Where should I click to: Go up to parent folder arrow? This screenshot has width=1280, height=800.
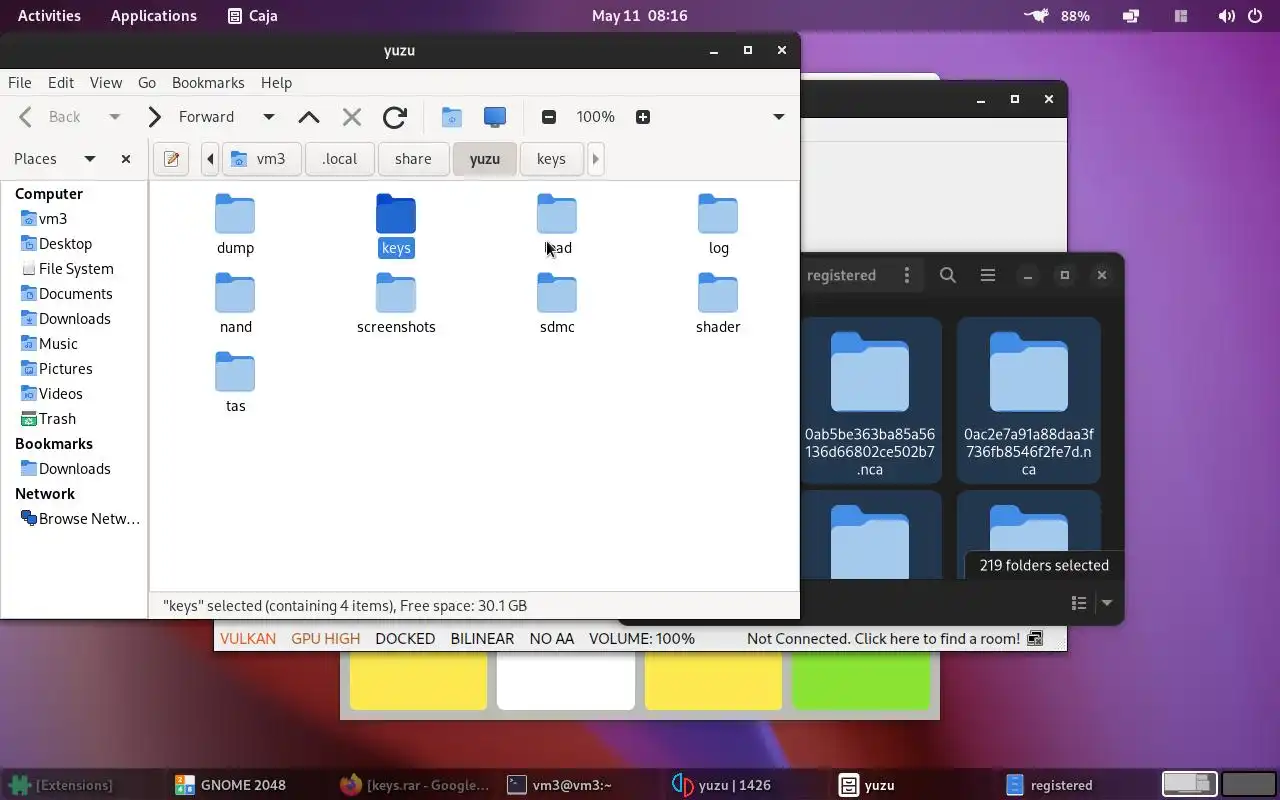(x=309, y=117)
